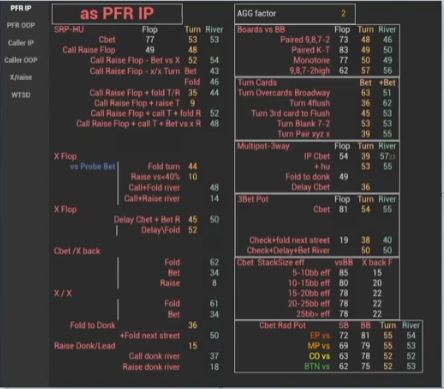Image resolution: width=444 pixels, height=389 pixels.
Task: Click the 'Call+Raise river' label
Action: 152,199
